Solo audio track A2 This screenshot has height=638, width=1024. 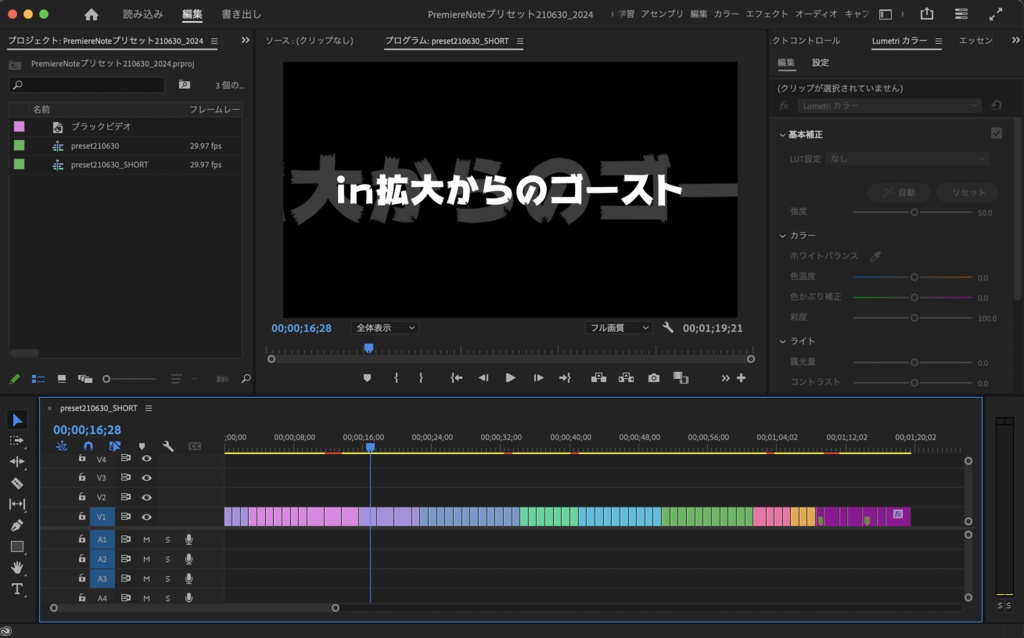click(x=168, y=558)
